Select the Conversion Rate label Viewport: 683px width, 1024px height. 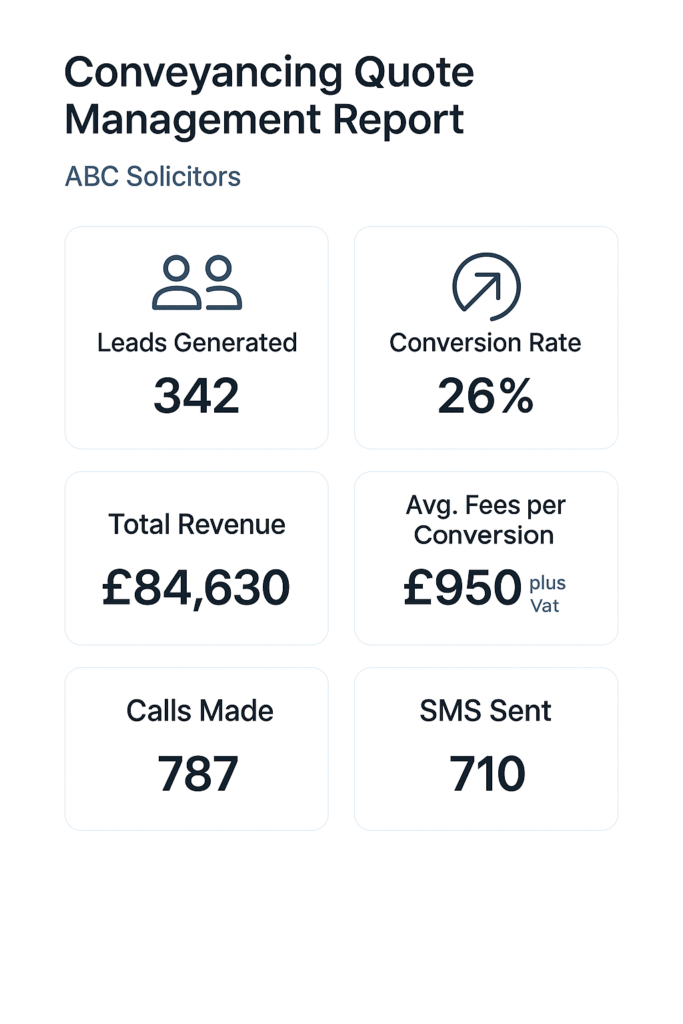click(x=485, y=343)
